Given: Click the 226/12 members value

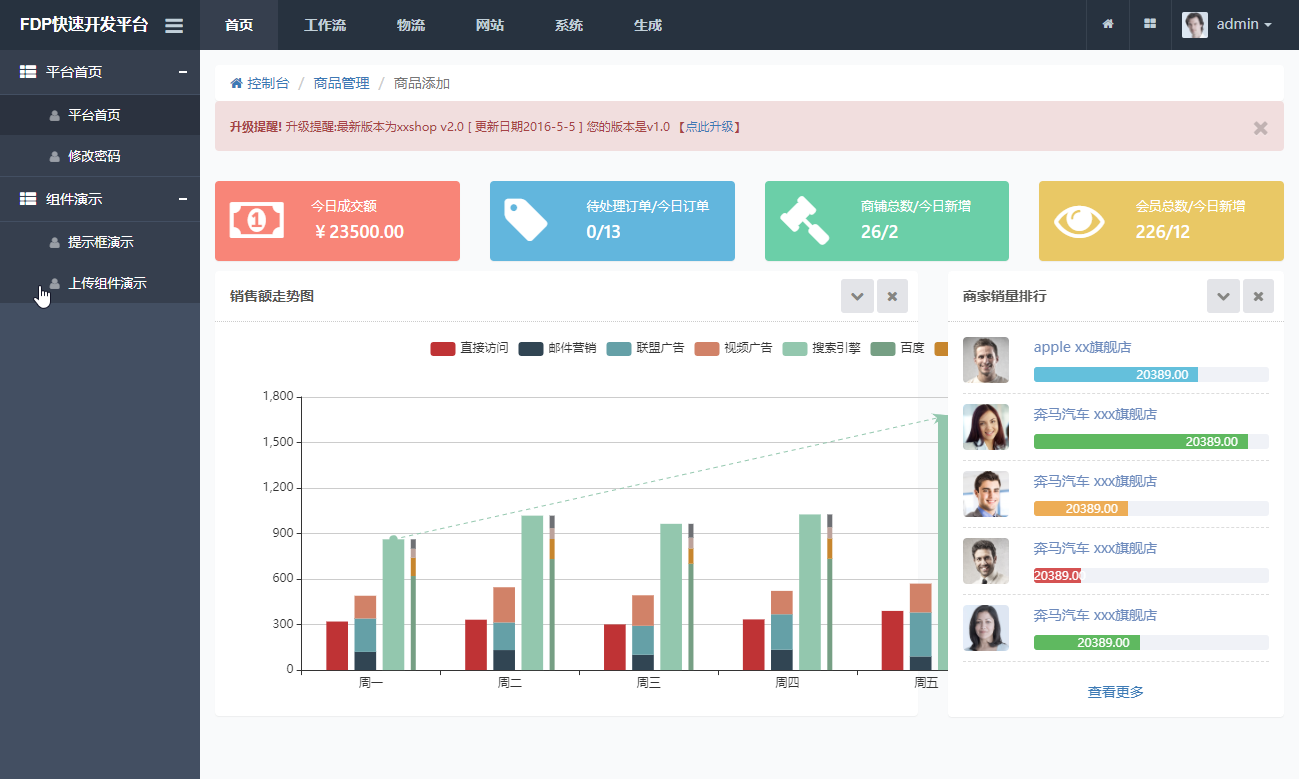Looking at the screenshot, I should click(x=1163, y=232).
